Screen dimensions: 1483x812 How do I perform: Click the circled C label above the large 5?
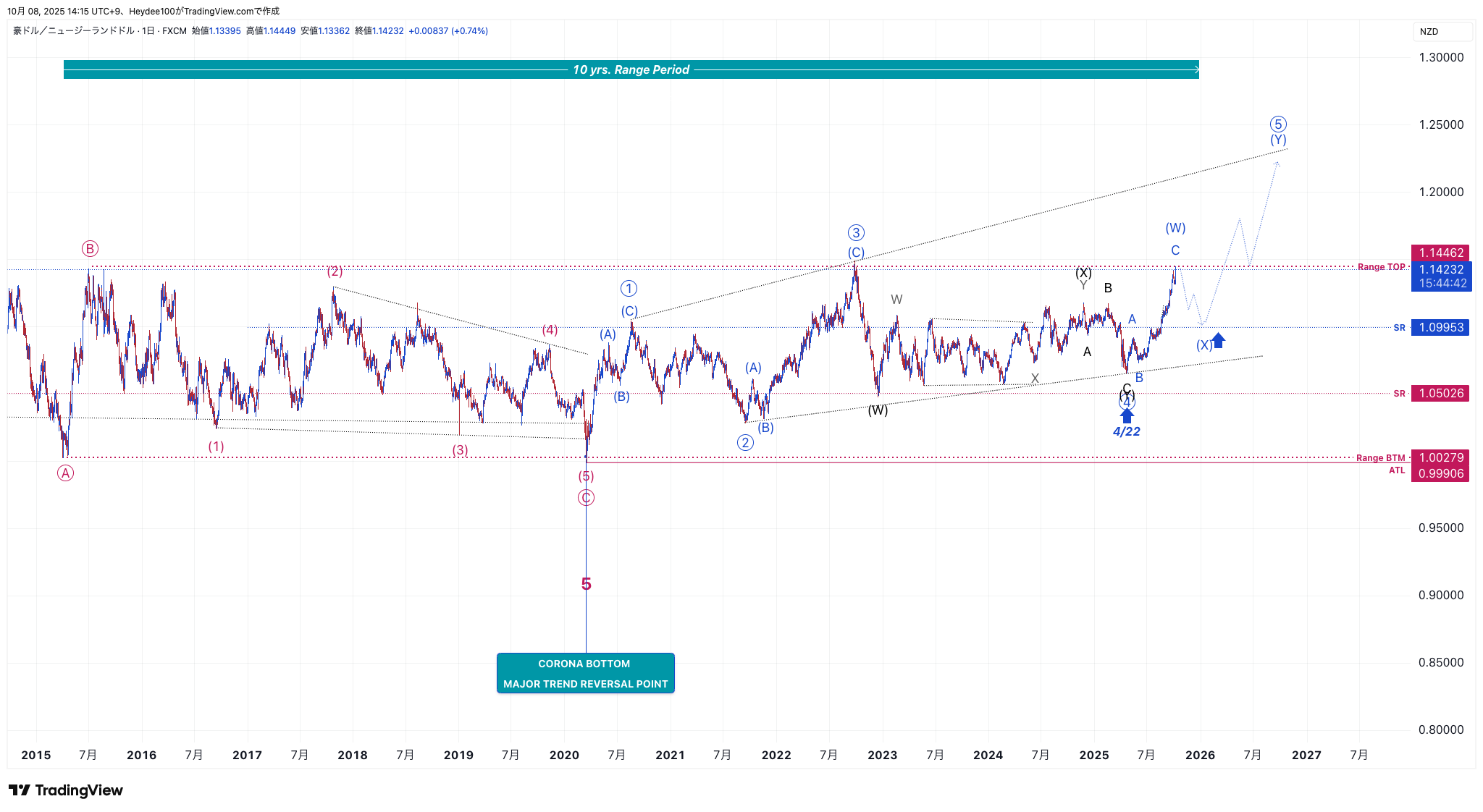(x=586, y=498)
